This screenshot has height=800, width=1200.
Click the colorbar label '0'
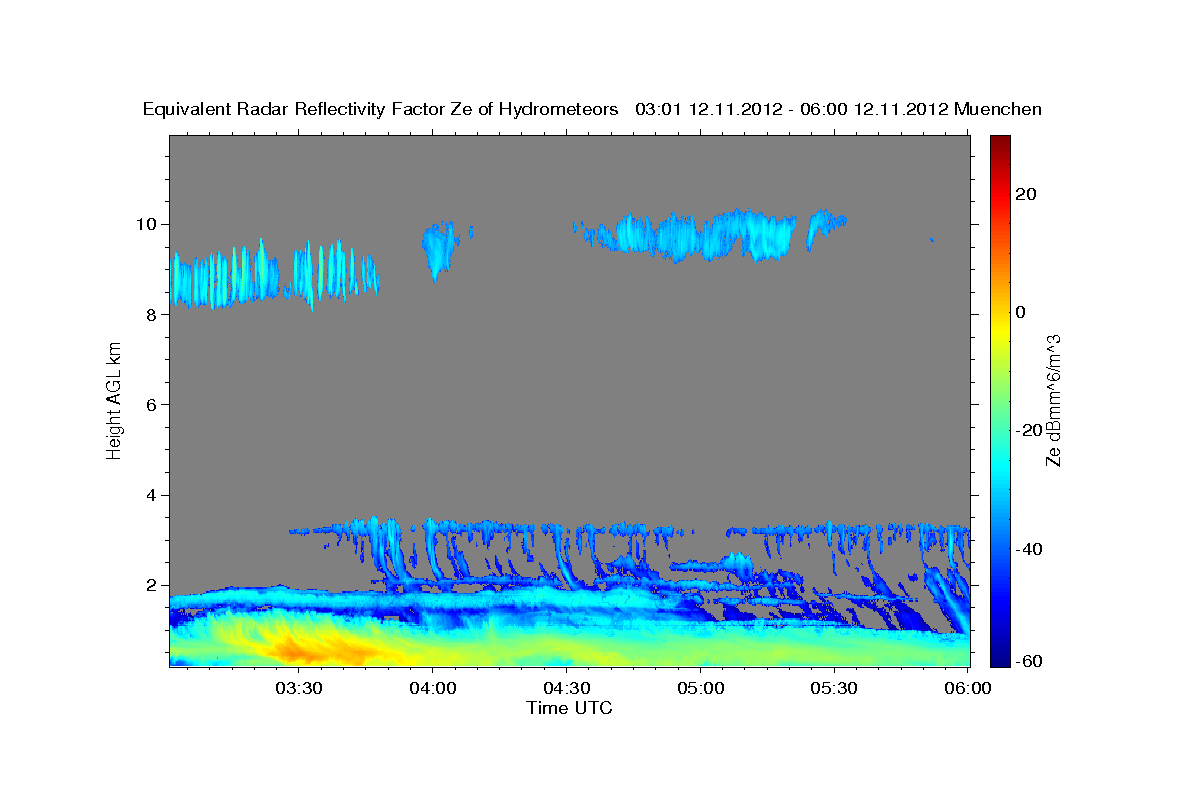point(1021,312)
